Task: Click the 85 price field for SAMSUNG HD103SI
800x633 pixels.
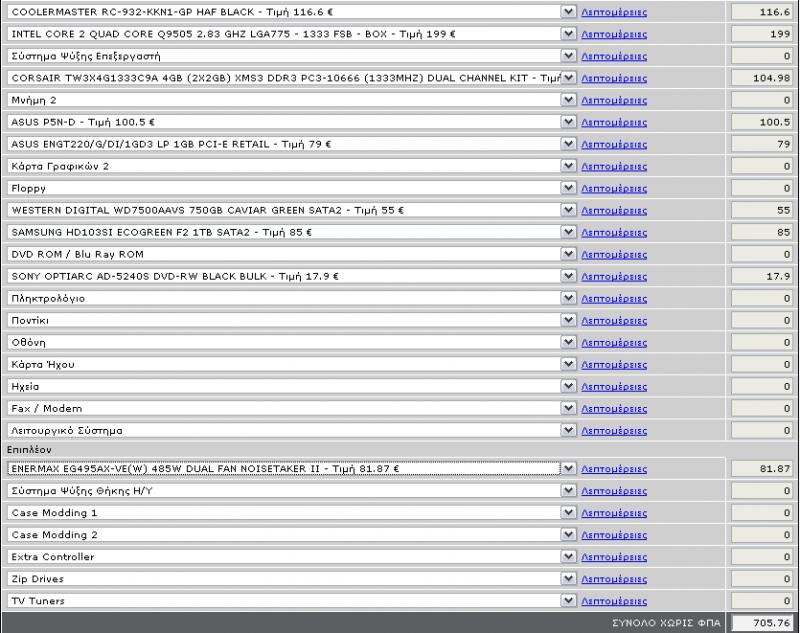Action: [761, 232]
